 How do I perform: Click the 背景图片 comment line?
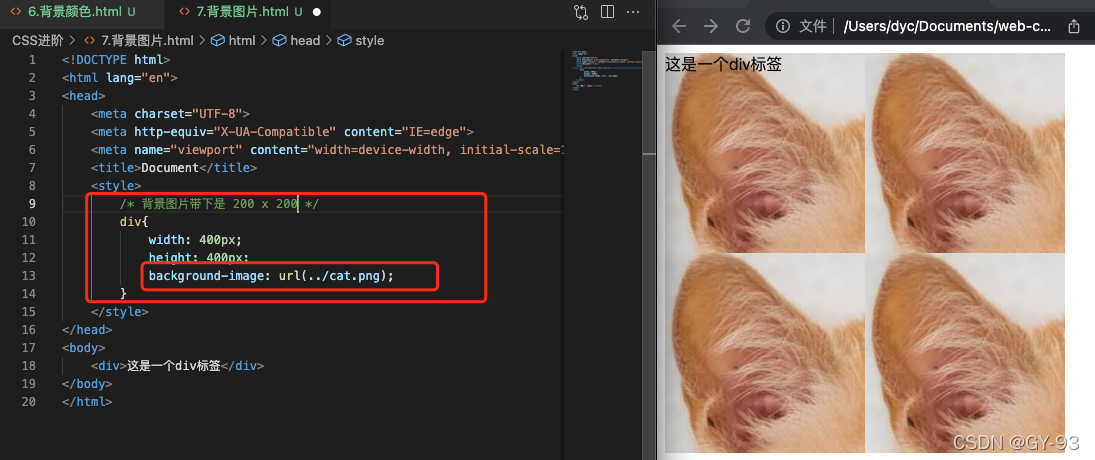(219, 204)
